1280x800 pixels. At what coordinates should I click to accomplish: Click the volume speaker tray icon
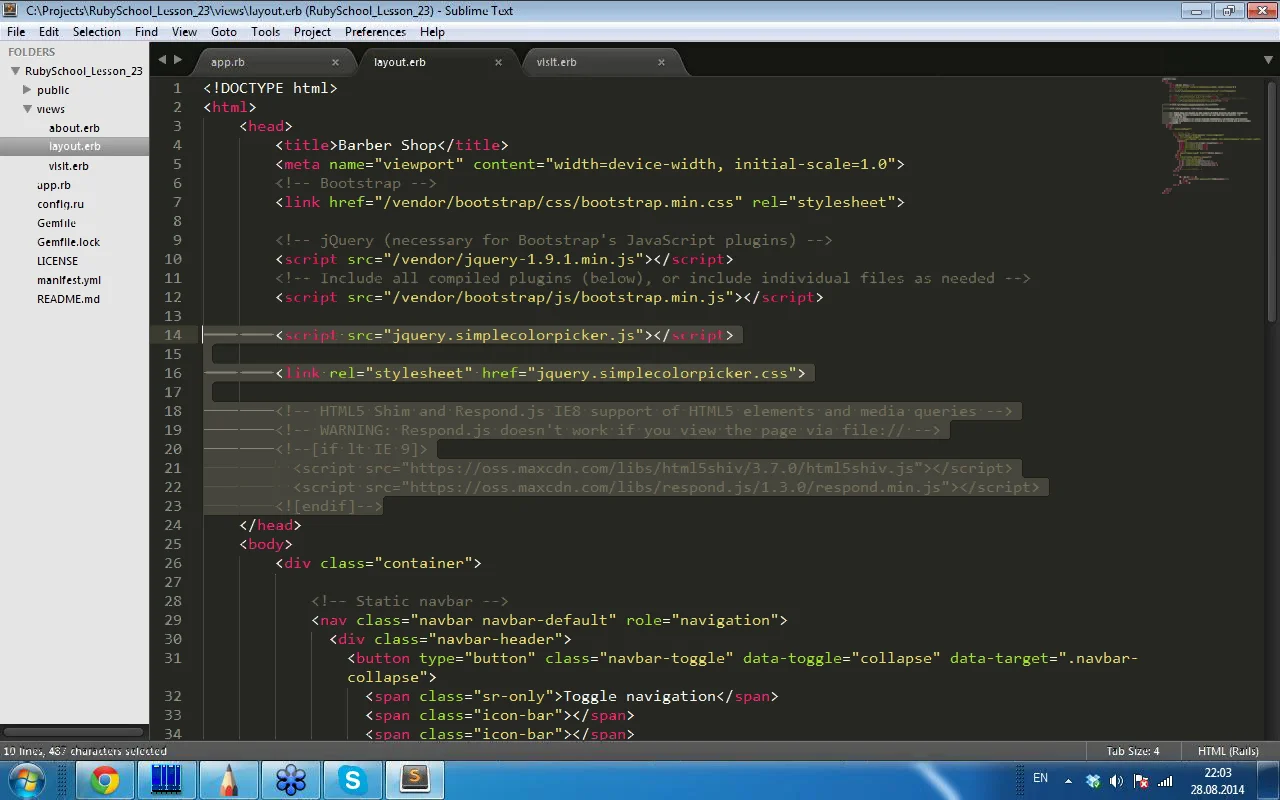(1116, 780)
